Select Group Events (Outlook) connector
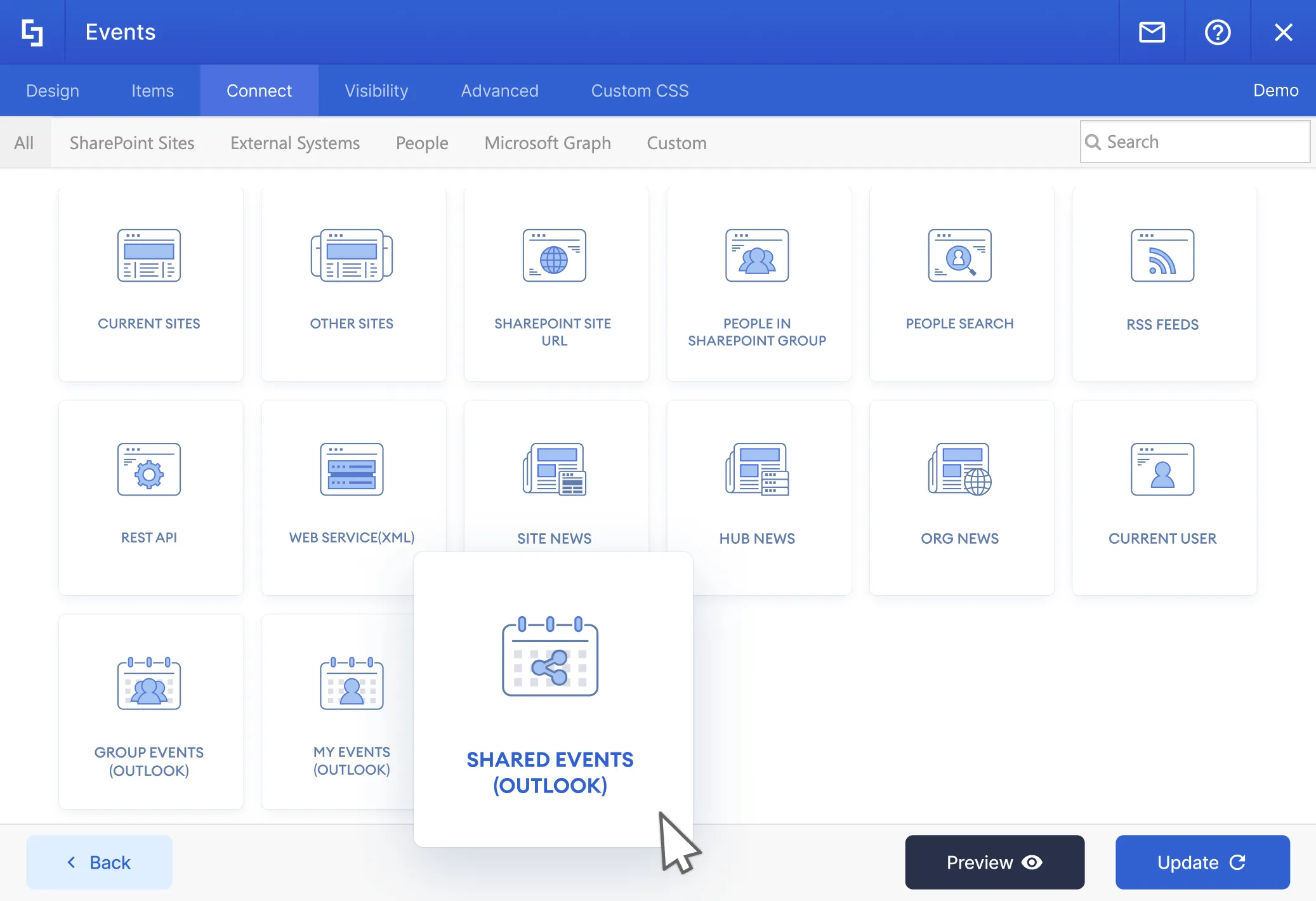Screen dimensions: 1316x901 tap(150, 711)
